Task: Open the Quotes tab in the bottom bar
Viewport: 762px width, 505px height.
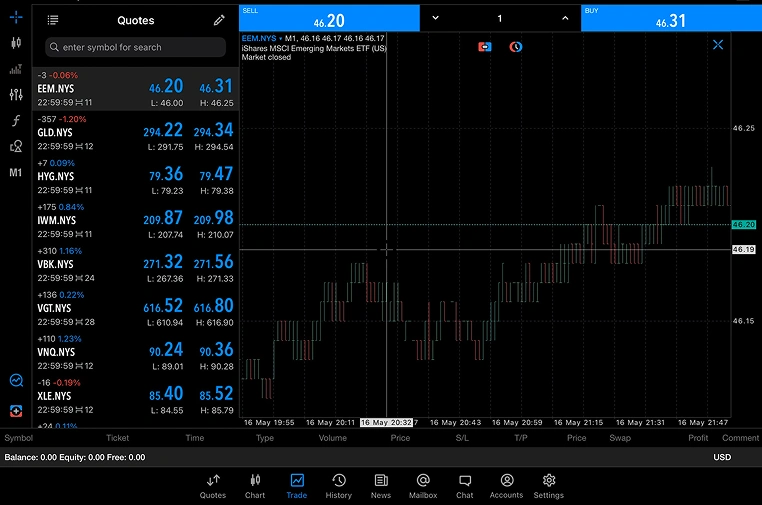Action: pos(213,487)
